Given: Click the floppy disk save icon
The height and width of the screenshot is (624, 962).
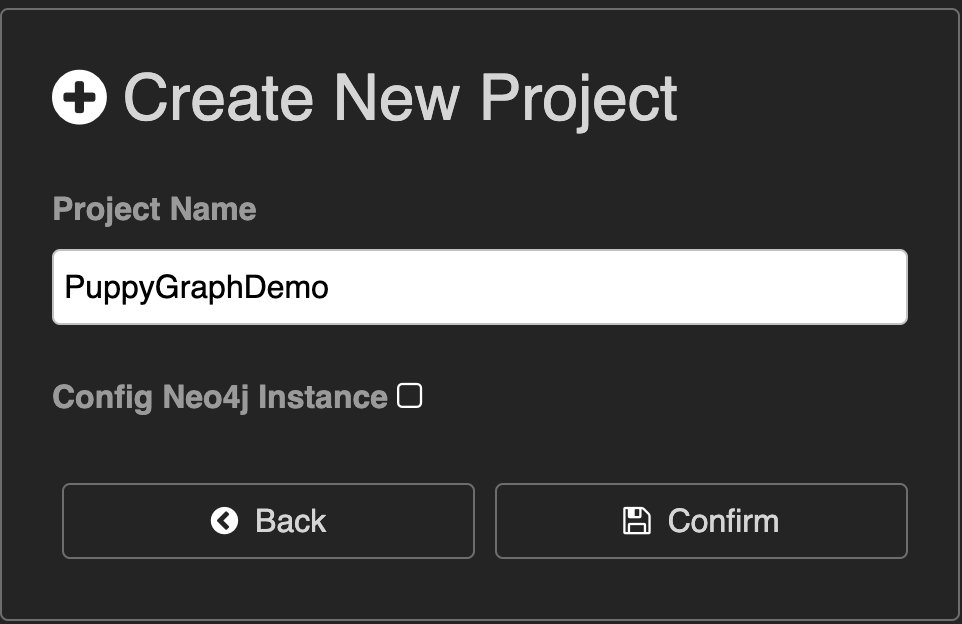Looking at the screenshot, I should point(637,521).
